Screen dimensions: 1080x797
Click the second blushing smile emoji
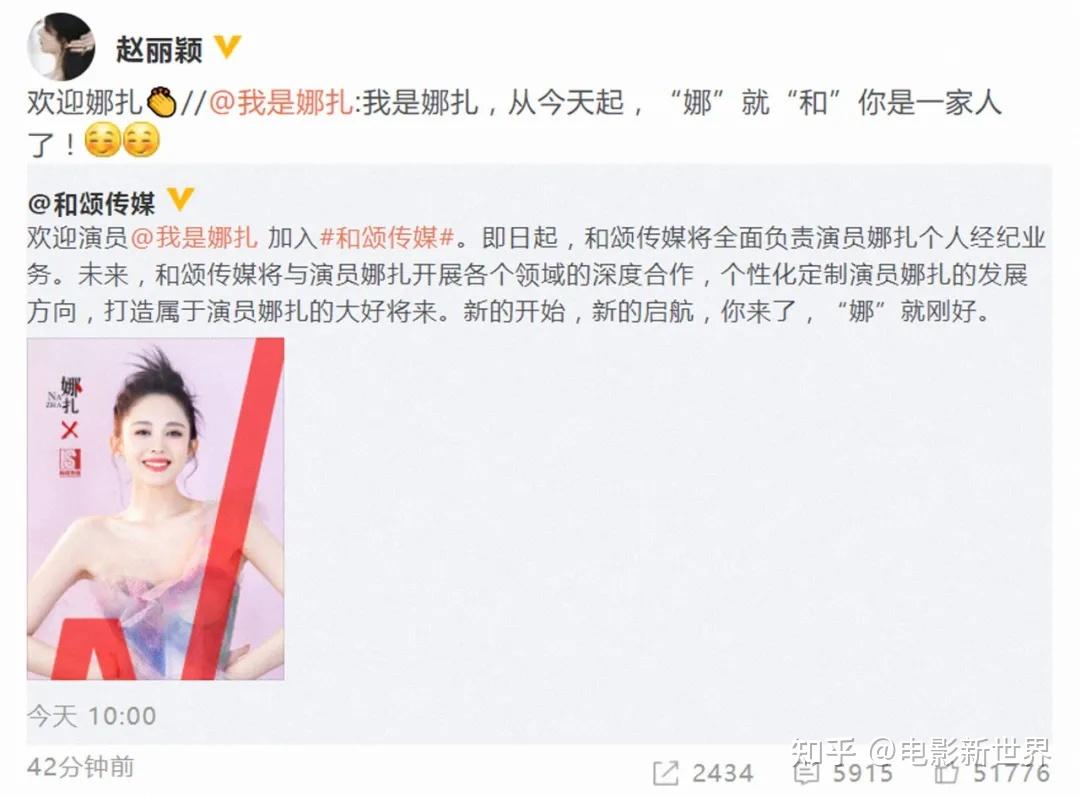point(141,141)
